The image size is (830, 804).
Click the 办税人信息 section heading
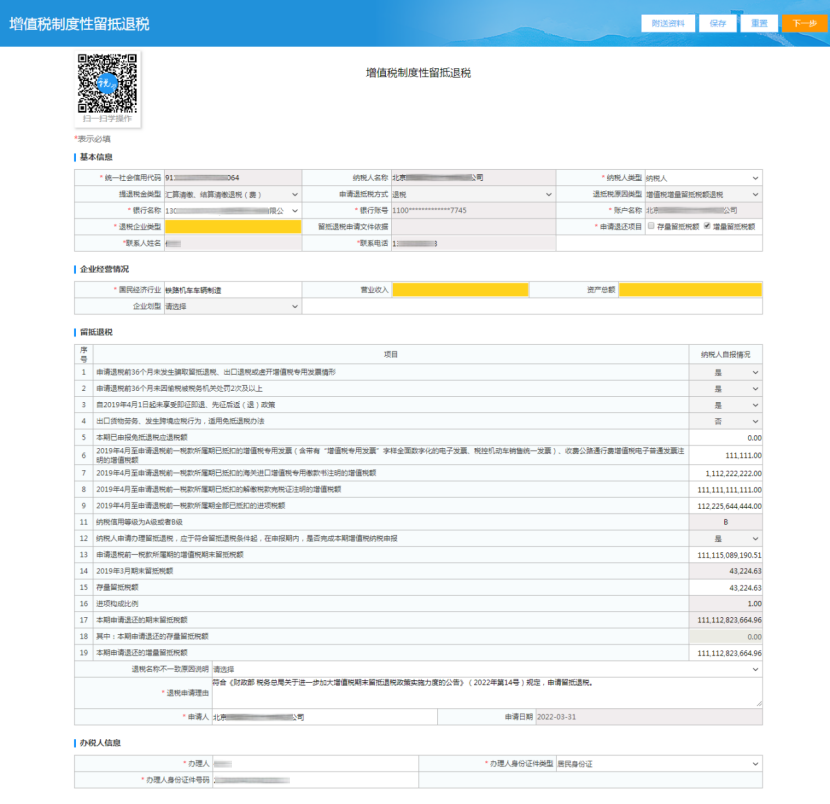point(100,743)
